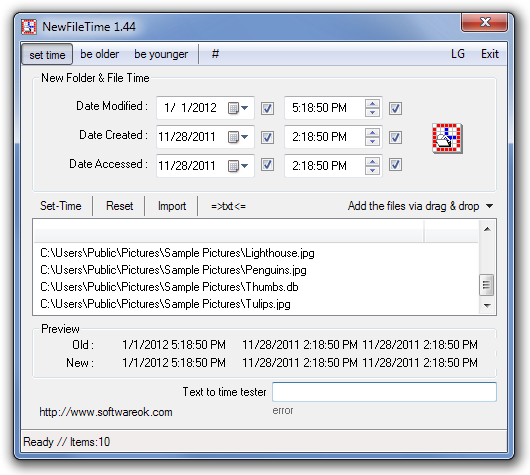Expand Date Accessed date picker arrow

click(x=245, y=166)
